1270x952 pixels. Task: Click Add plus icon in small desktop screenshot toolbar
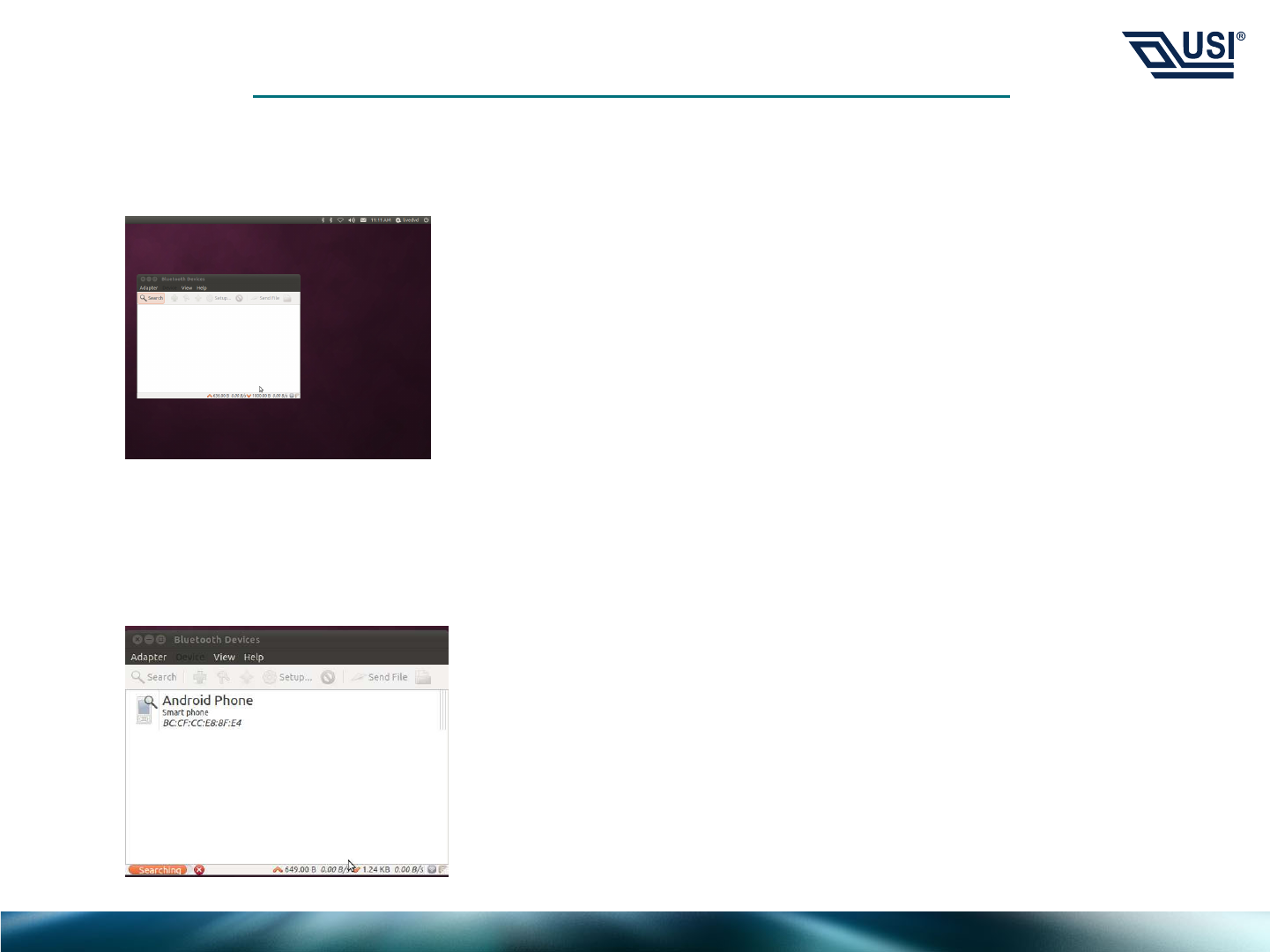pos(175,298)
